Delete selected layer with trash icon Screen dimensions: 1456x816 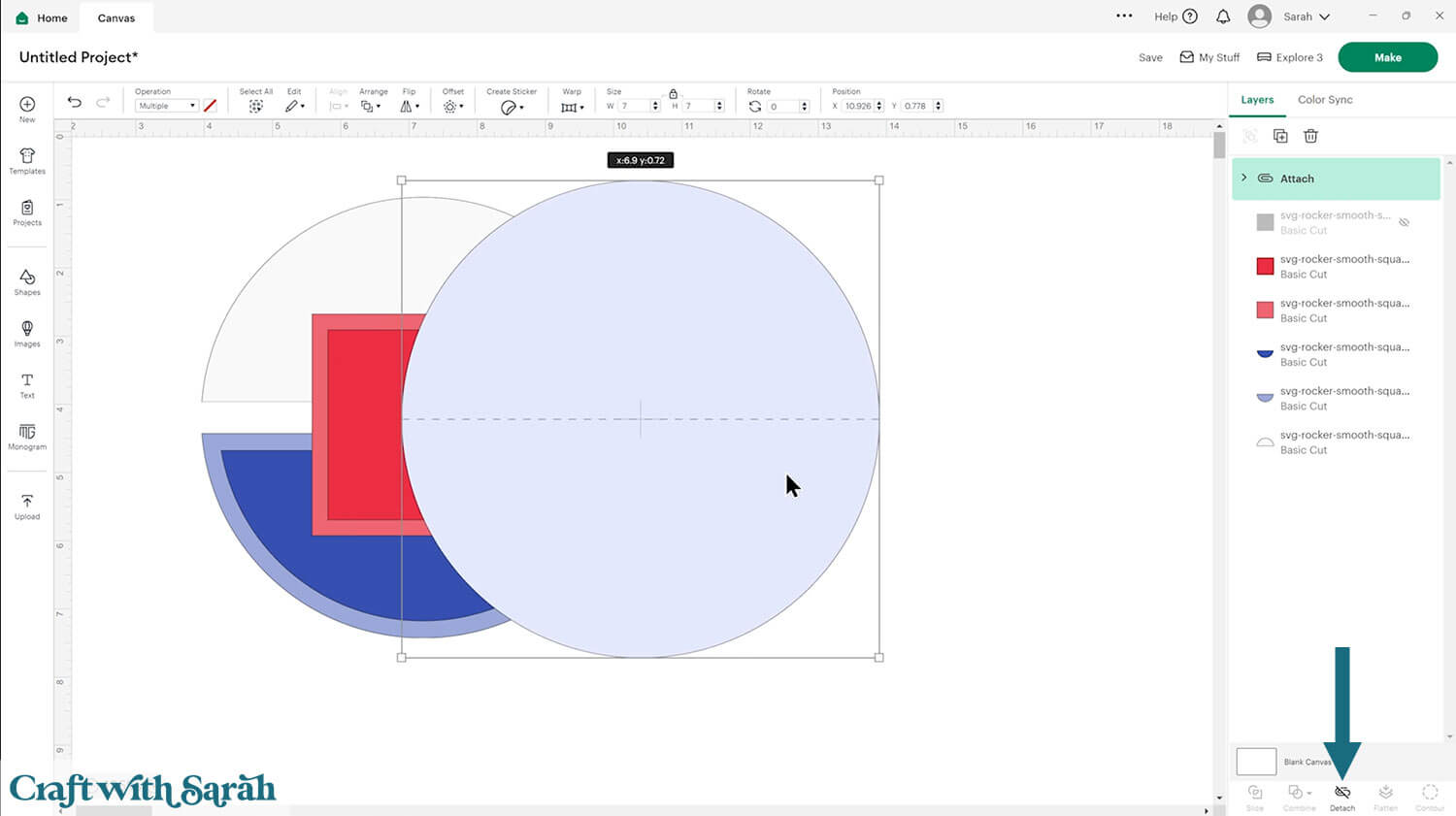1310,137
